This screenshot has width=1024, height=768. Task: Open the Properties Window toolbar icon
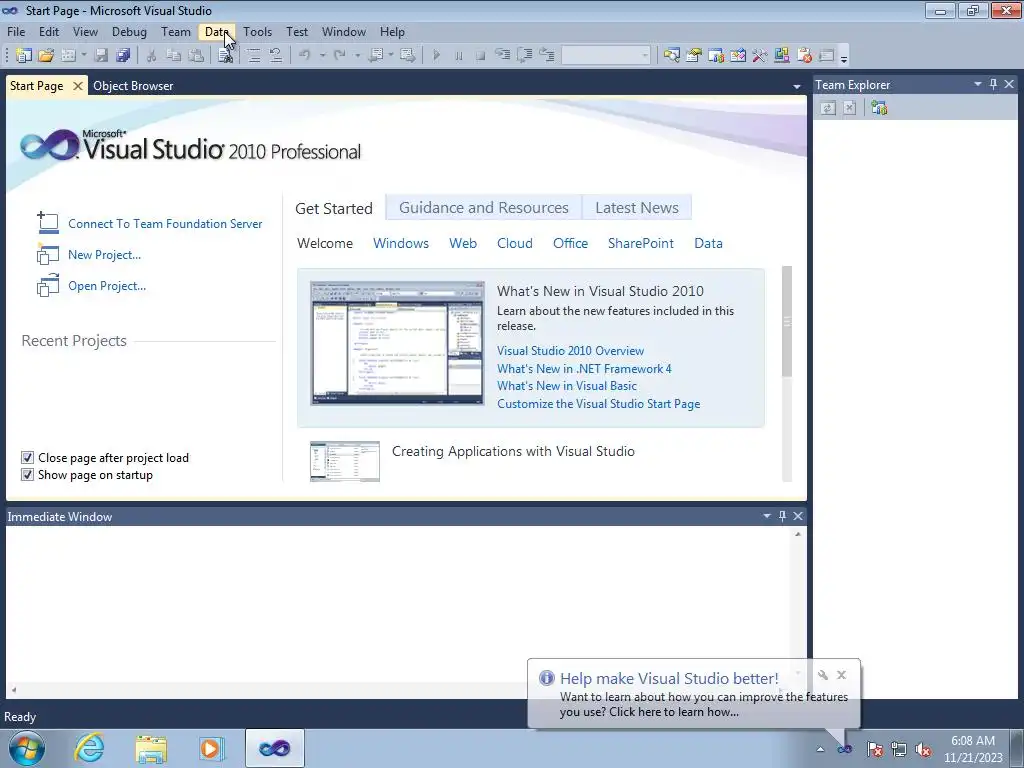pyautogui.click(x=694, y=56)
